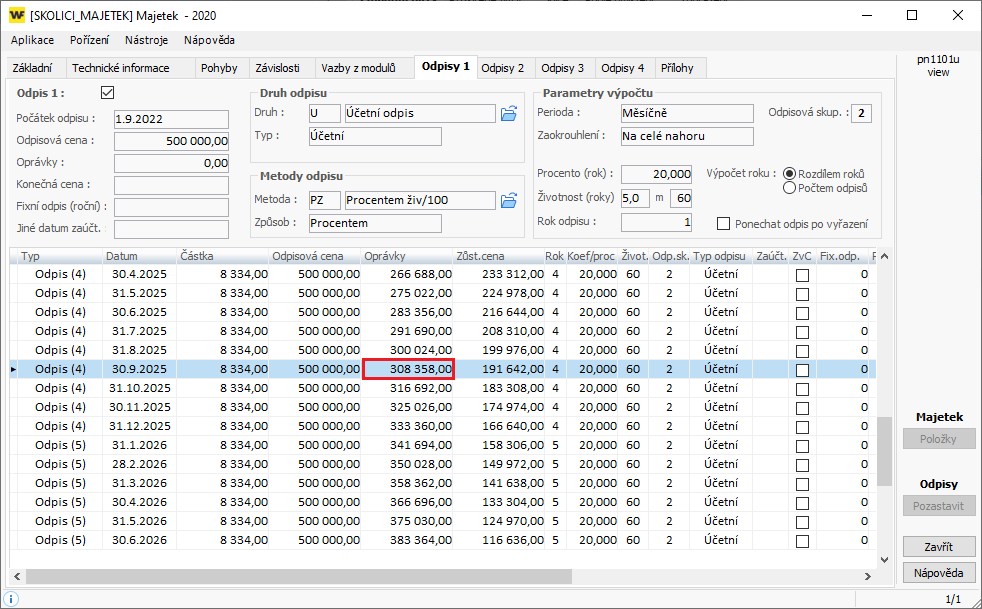Open the Druh odpisu folder lookup icon
Viewport: 982px width, 609px height.
pyautogui.click(x=509, y=113)
